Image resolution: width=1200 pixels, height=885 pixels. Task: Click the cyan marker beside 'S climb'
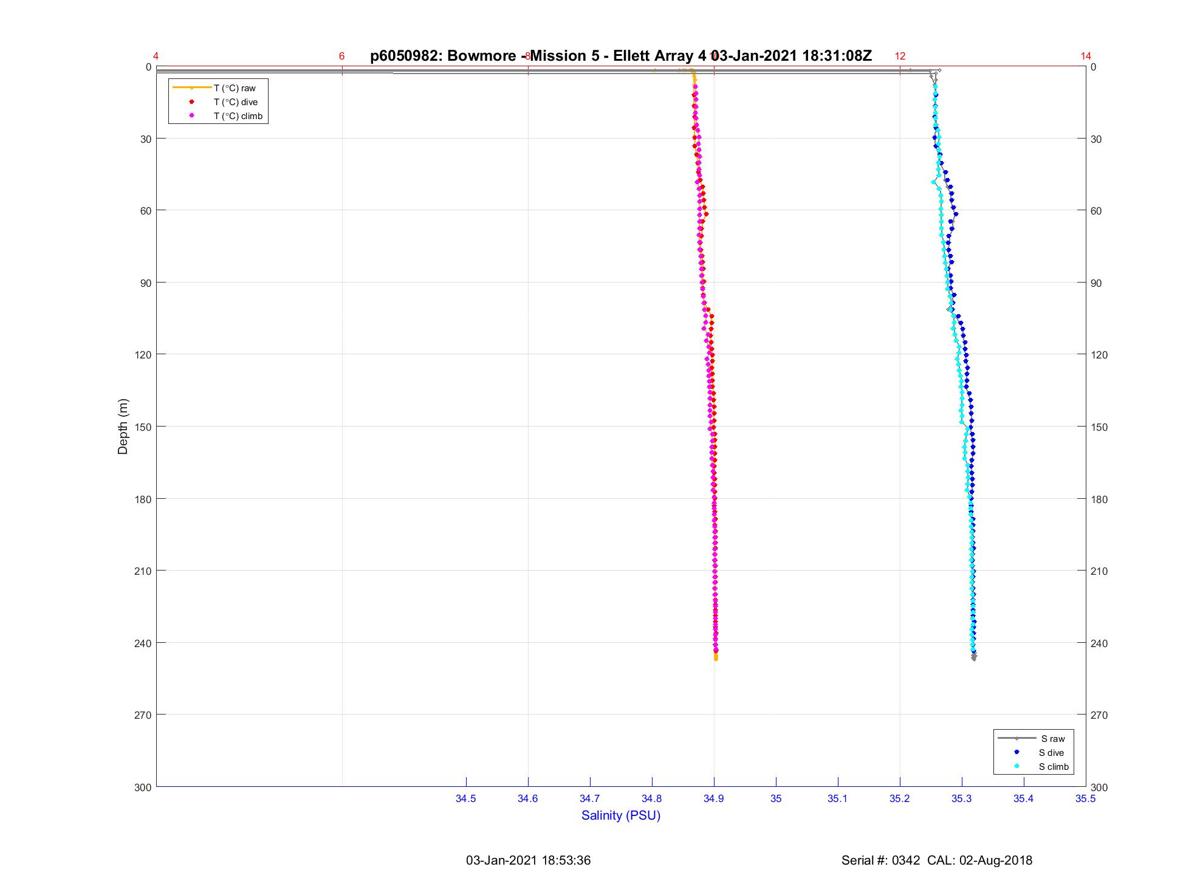pos(1017,766)
